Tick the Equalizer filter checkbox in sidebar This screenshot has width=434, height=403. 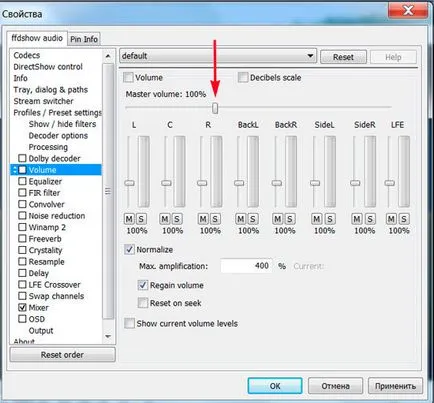[x=22, y=181]
